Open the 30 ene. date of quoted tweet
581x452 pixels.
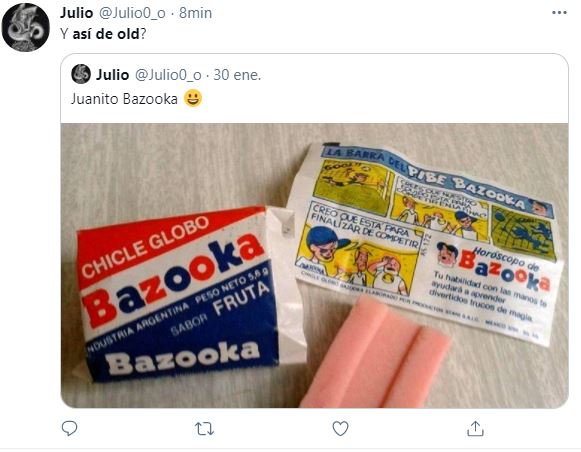[237, 75]
